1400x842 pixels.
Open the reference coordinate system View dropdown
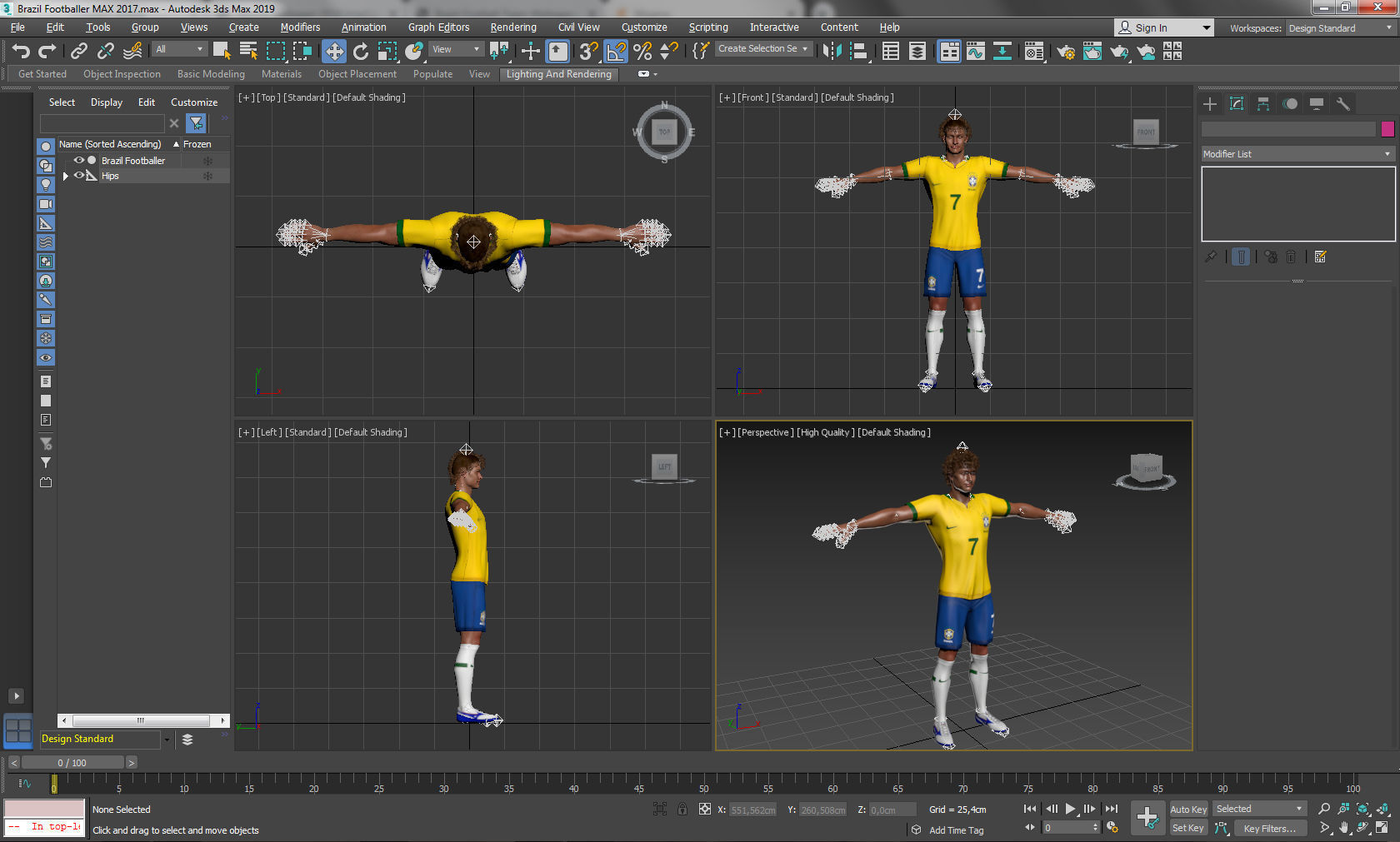click(x=456, y=49)
